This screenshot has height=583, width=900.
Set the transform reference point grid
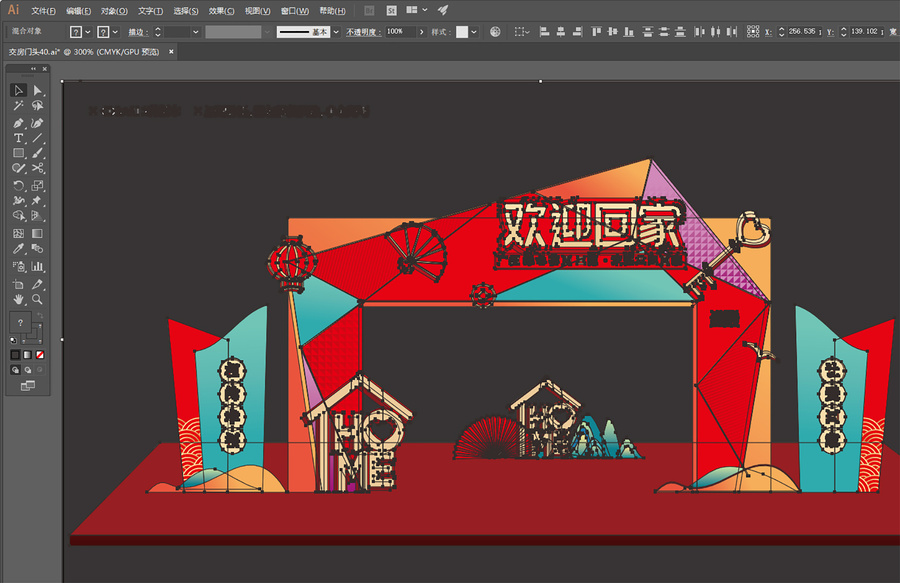pos(753,32)
